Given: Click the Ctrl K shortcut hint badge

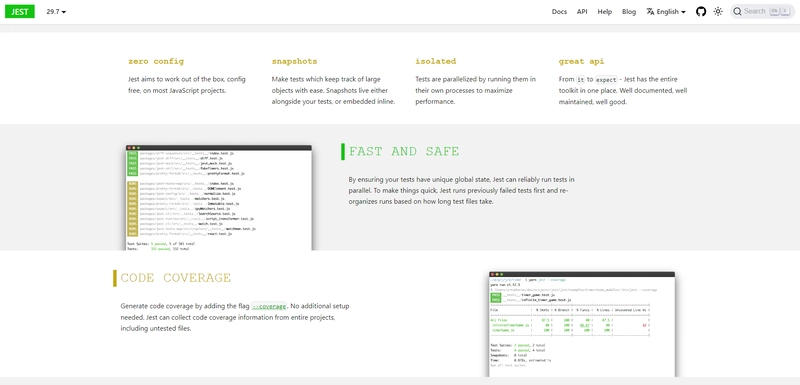Looking at the screenshot, I should pos(781,11).
